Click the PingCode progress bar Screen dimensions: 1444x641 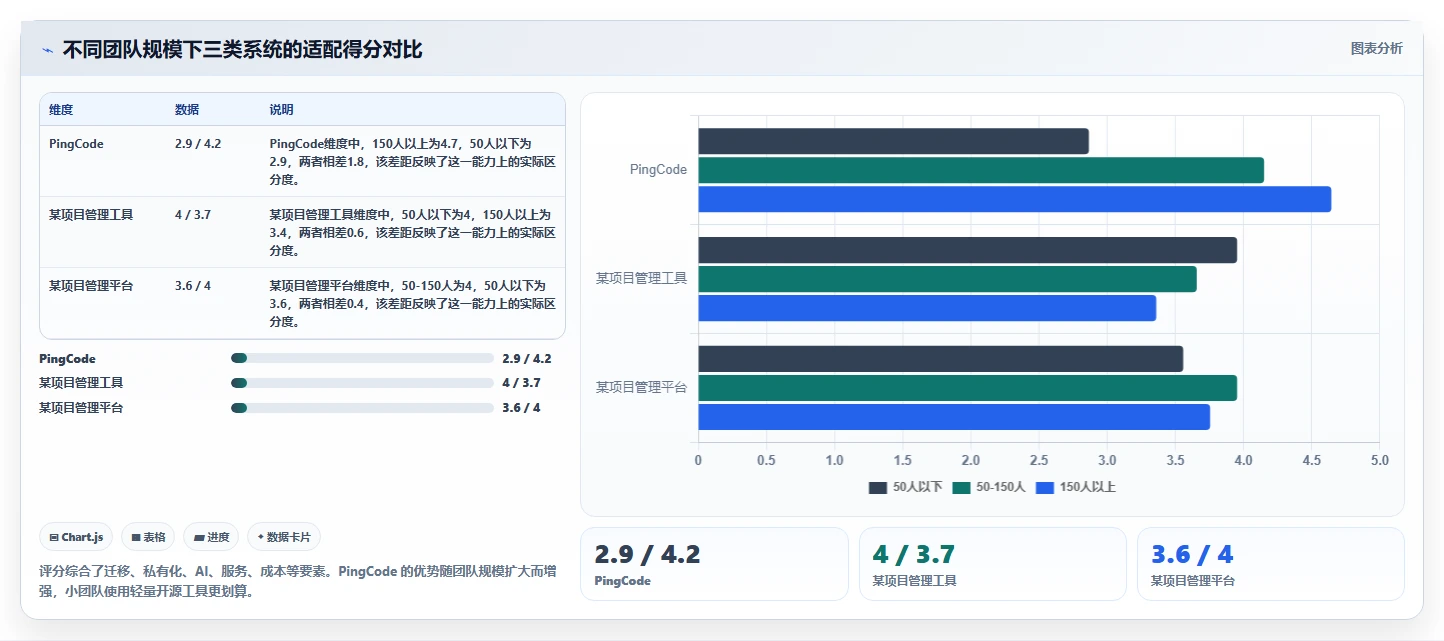[x=362, y=358]
